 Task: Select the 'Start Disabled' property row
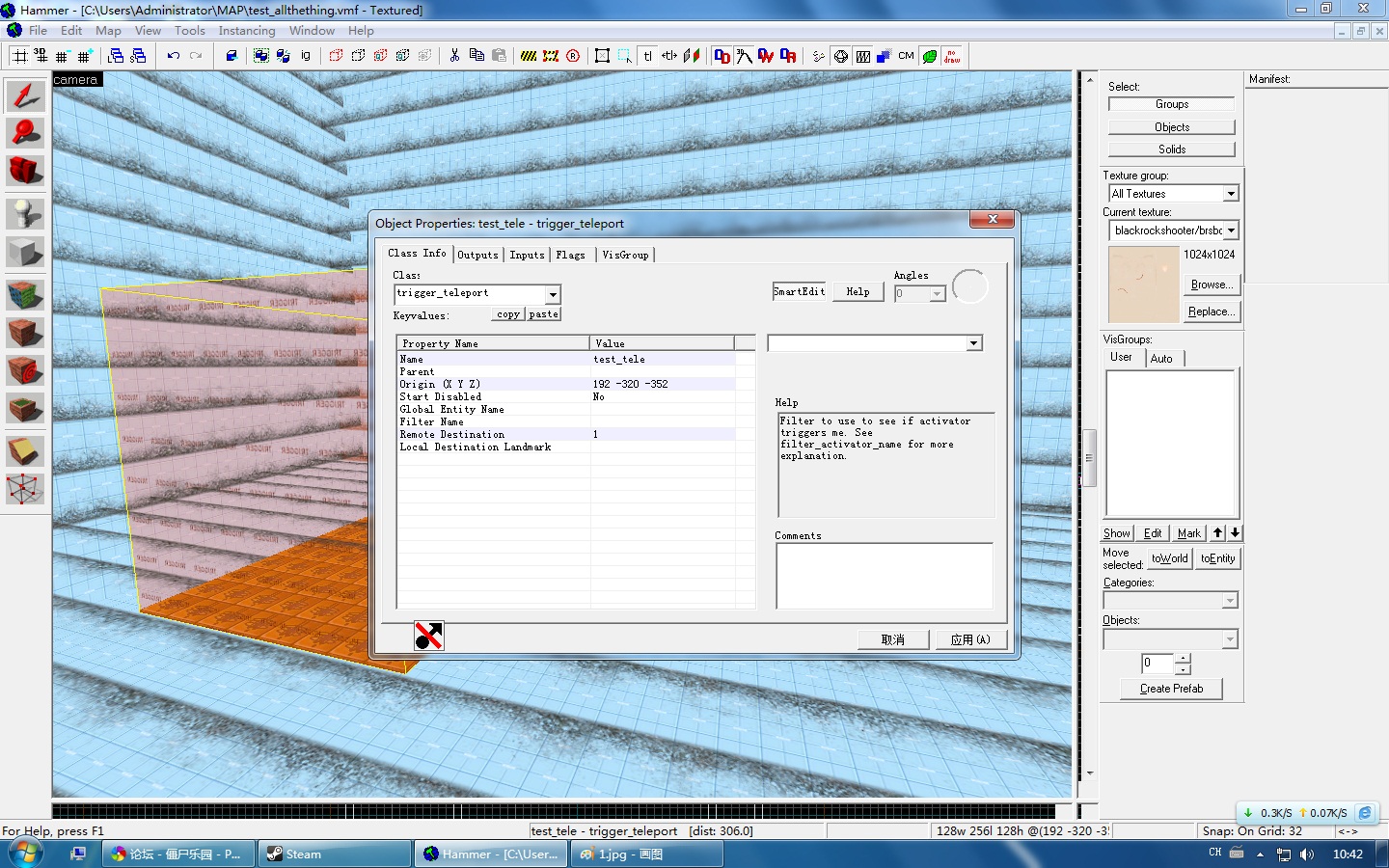pyautogui.click(x=575, y=396)
